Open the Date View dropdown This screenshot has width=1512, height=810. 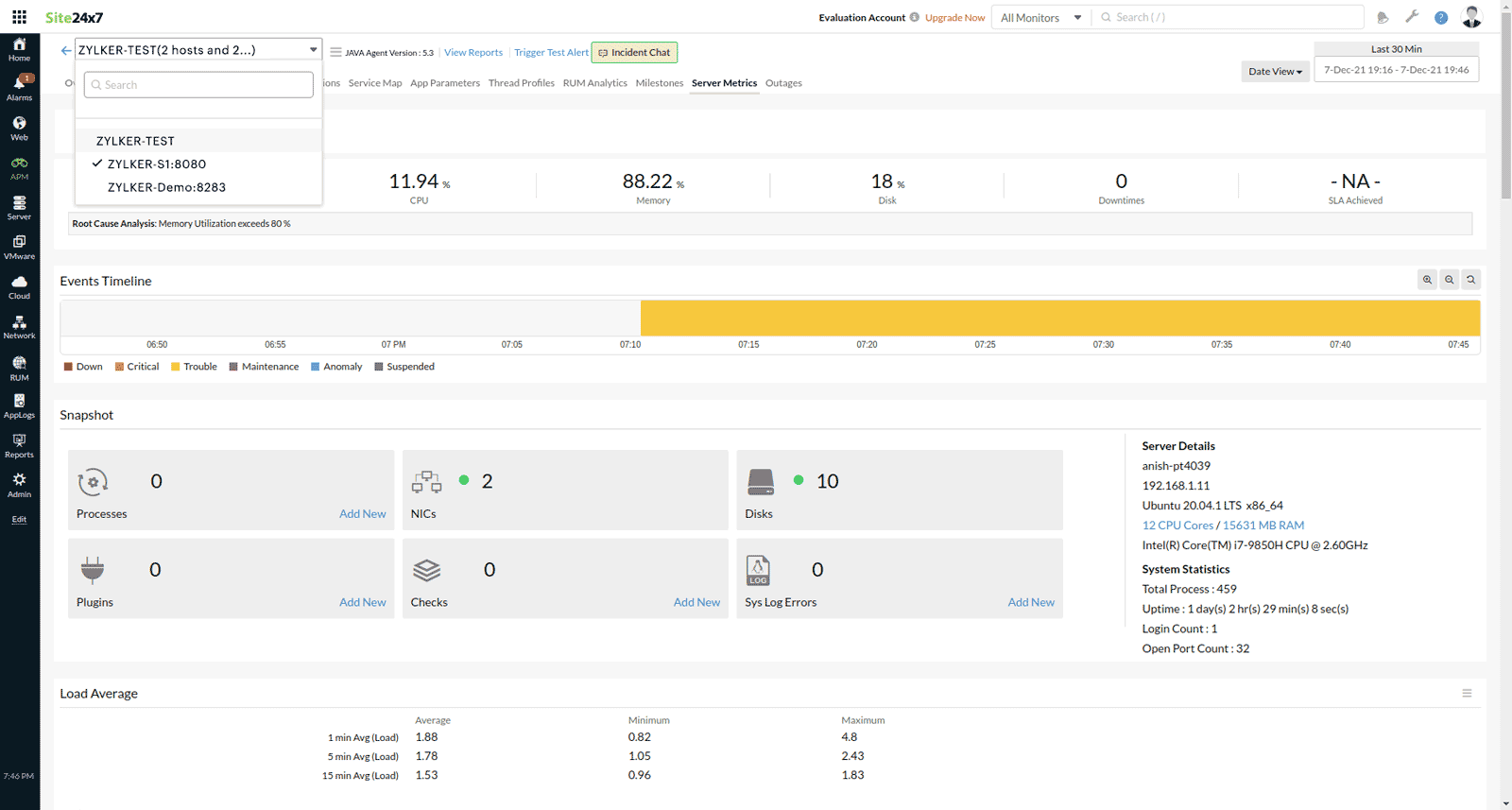point(1275,71)
